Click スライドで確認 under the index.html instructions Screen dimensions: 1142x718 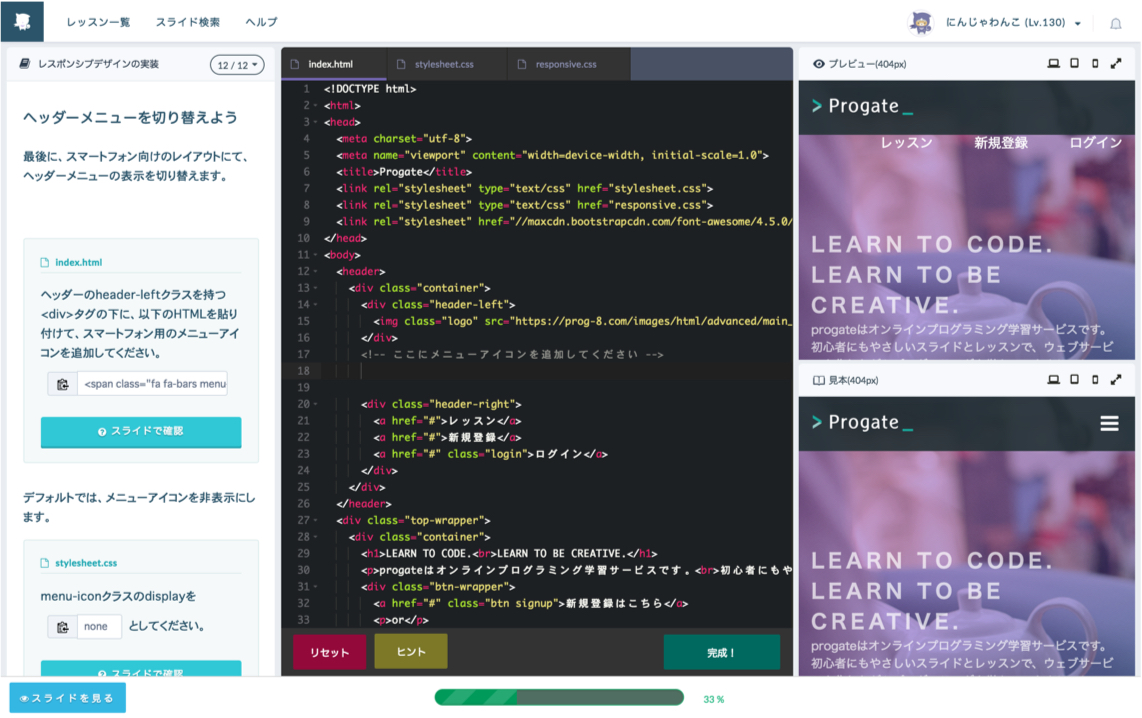pyautogui.click(x=141, y=432)
